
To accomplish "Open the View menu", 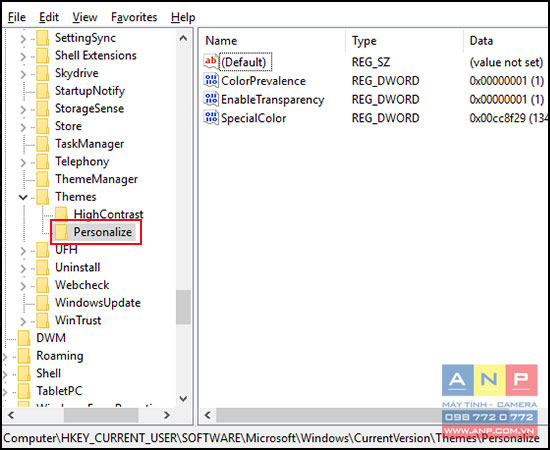I will 85,17.
